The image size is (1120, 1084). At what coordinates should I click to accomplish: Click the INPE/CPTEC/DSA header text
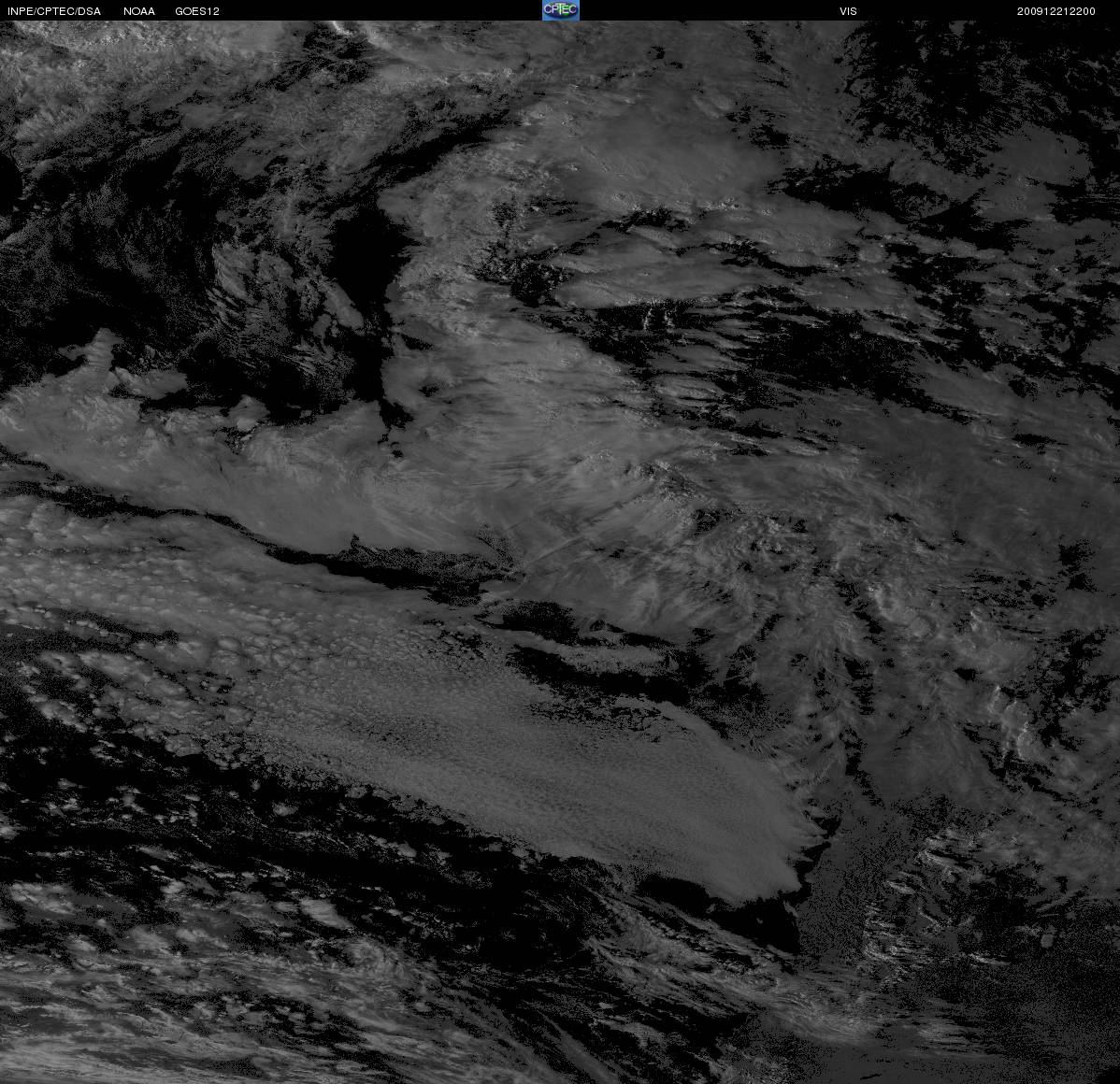54,11
